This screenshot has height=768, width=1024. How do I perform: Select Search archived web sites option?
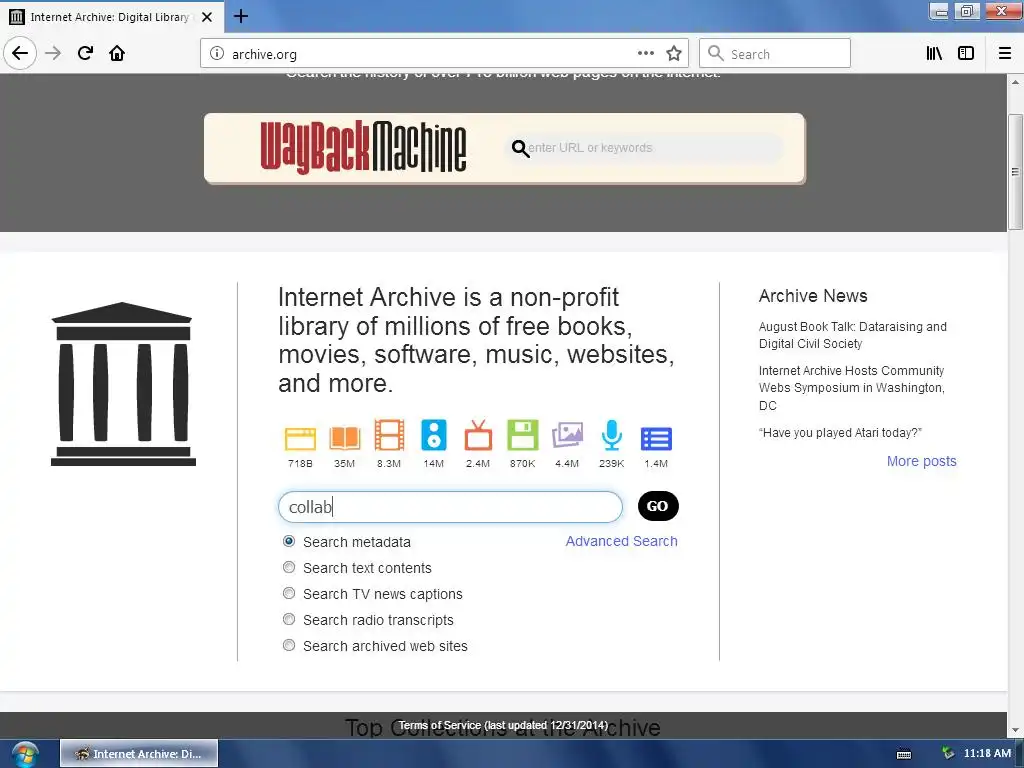tap(289, 645)
